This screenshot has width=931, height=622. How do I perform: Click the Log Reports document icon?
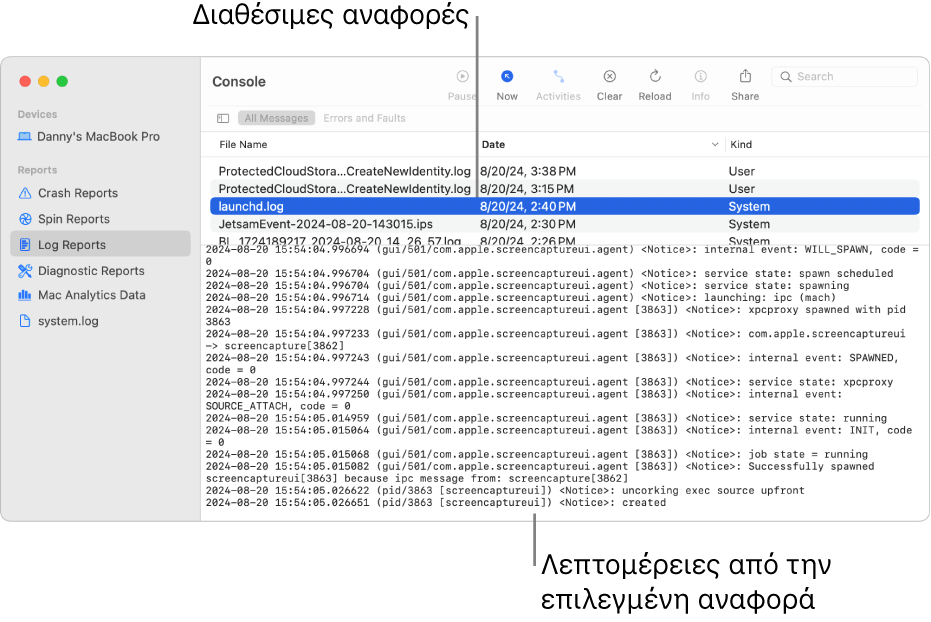(x=25, y=245)
